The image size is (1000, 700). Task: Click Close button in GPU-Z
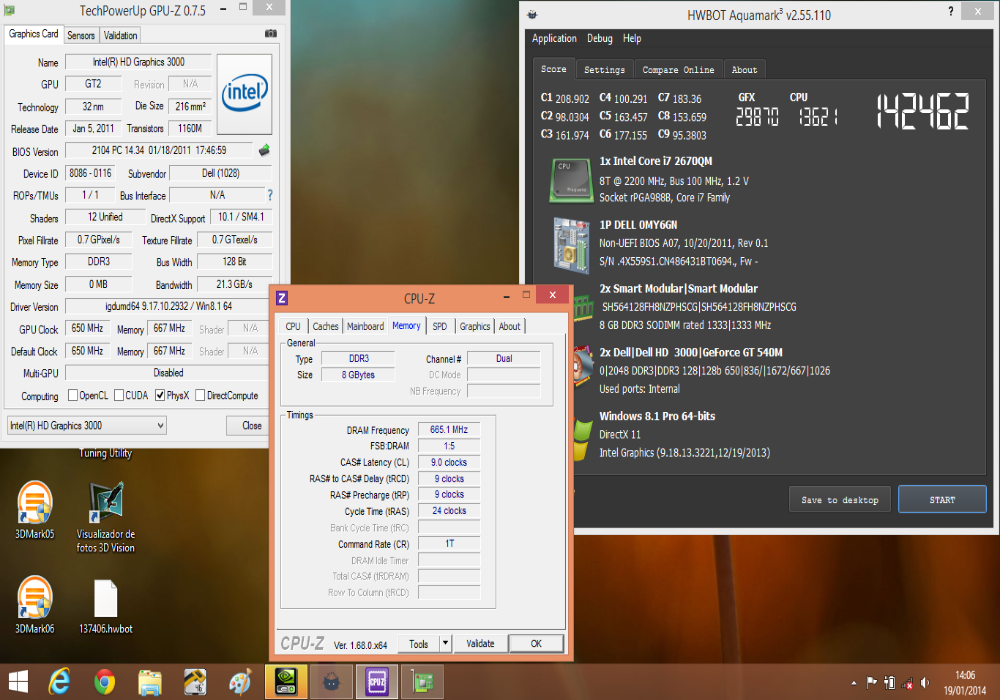coord(251,425)
